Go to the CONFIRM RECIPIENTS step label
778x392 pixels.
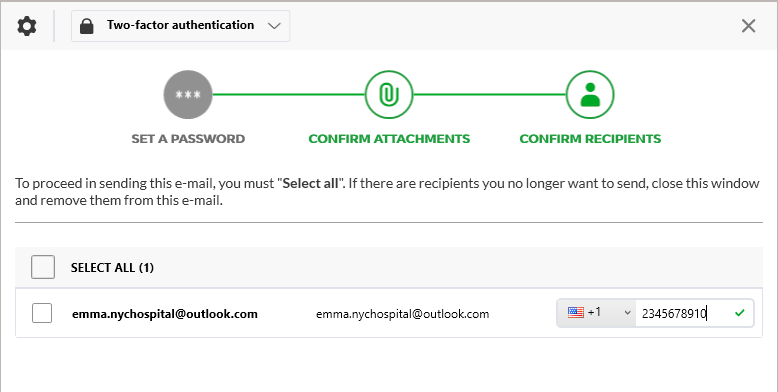[590, 139]
